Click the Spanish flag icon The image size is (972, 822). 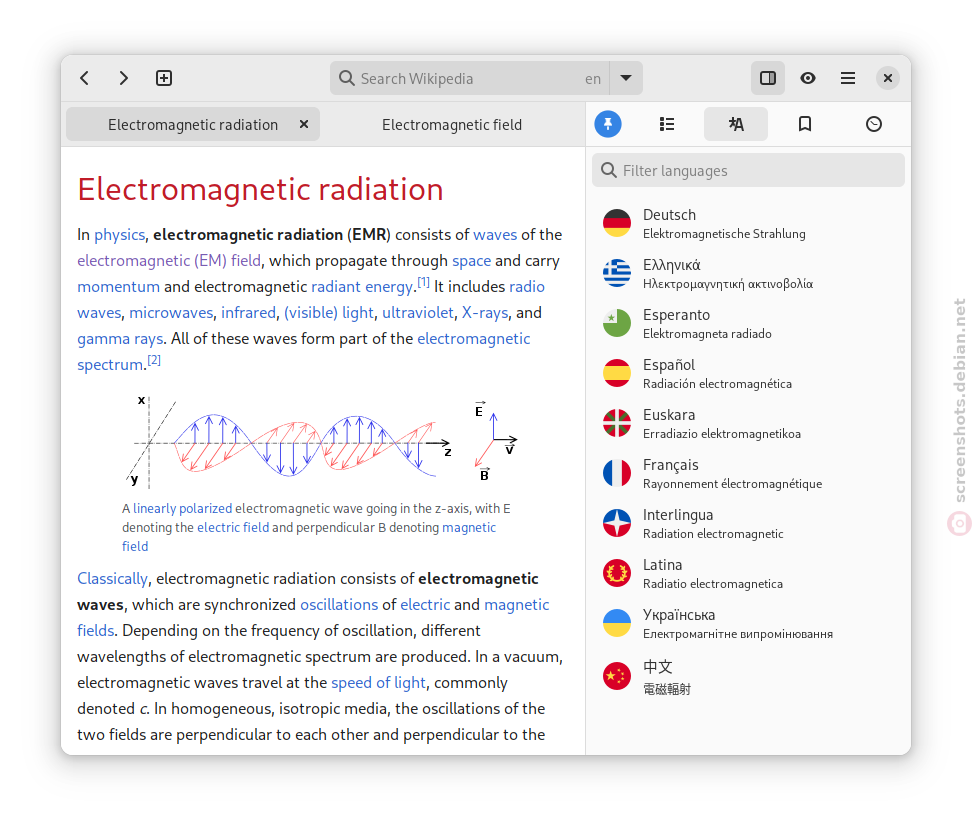coord(617,373)
